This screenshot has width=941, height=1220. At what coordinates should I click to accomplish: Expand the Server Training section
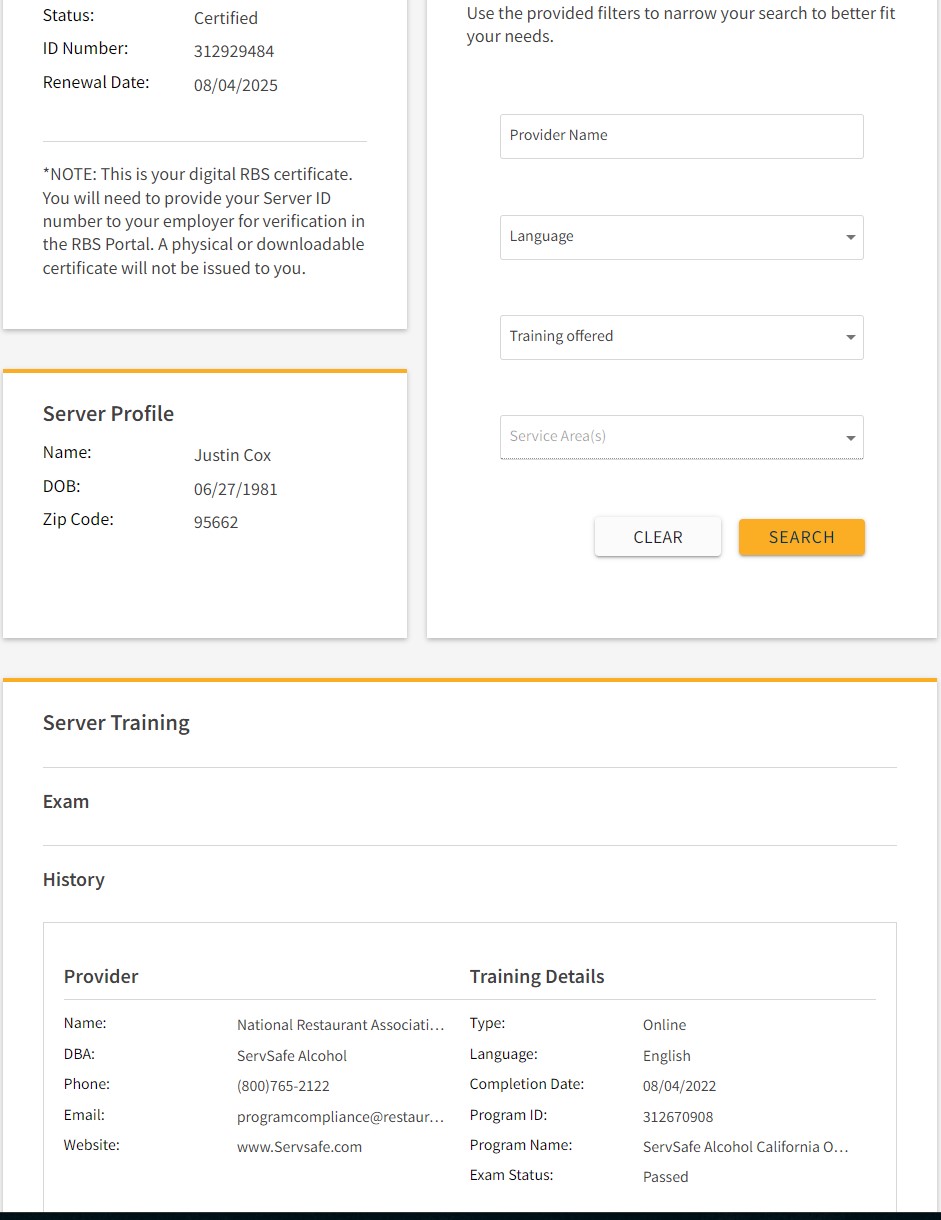tap(116, 723)
